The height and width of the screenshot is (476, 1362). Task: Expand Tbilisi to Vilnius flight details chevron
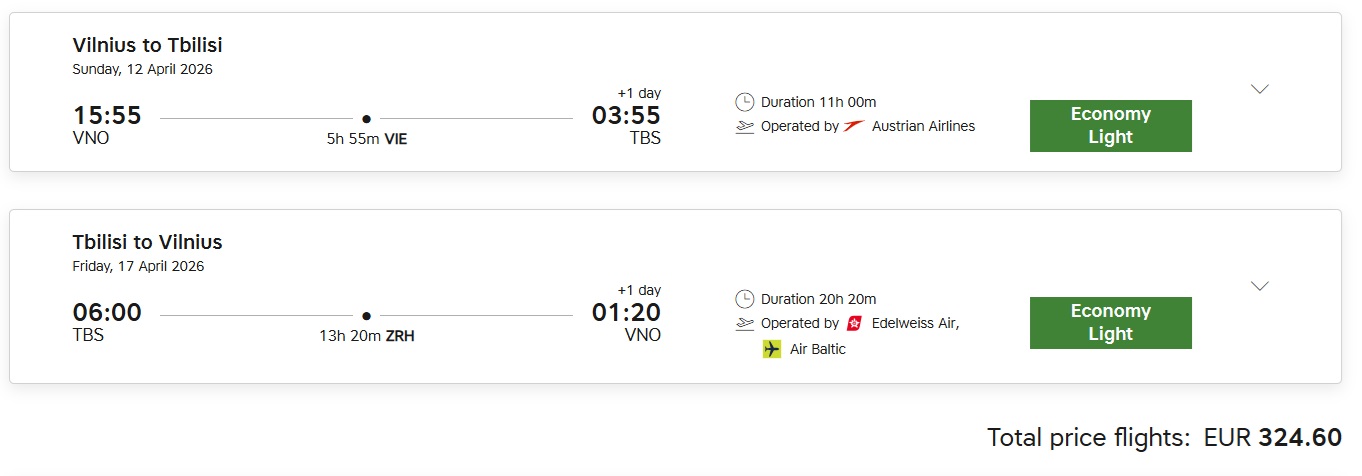click(x=1260, y=286)
